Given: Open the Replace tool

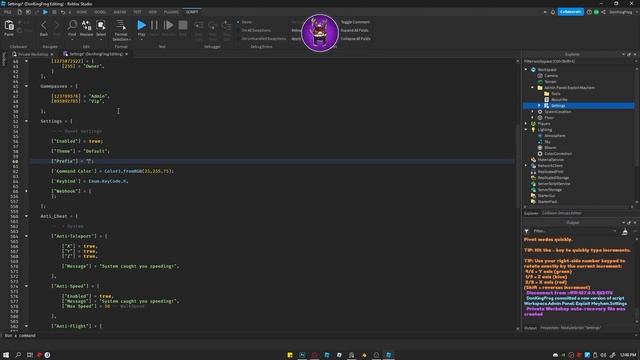Looking at the screenshot, I should pyautogui.click(x=87, y=26).
